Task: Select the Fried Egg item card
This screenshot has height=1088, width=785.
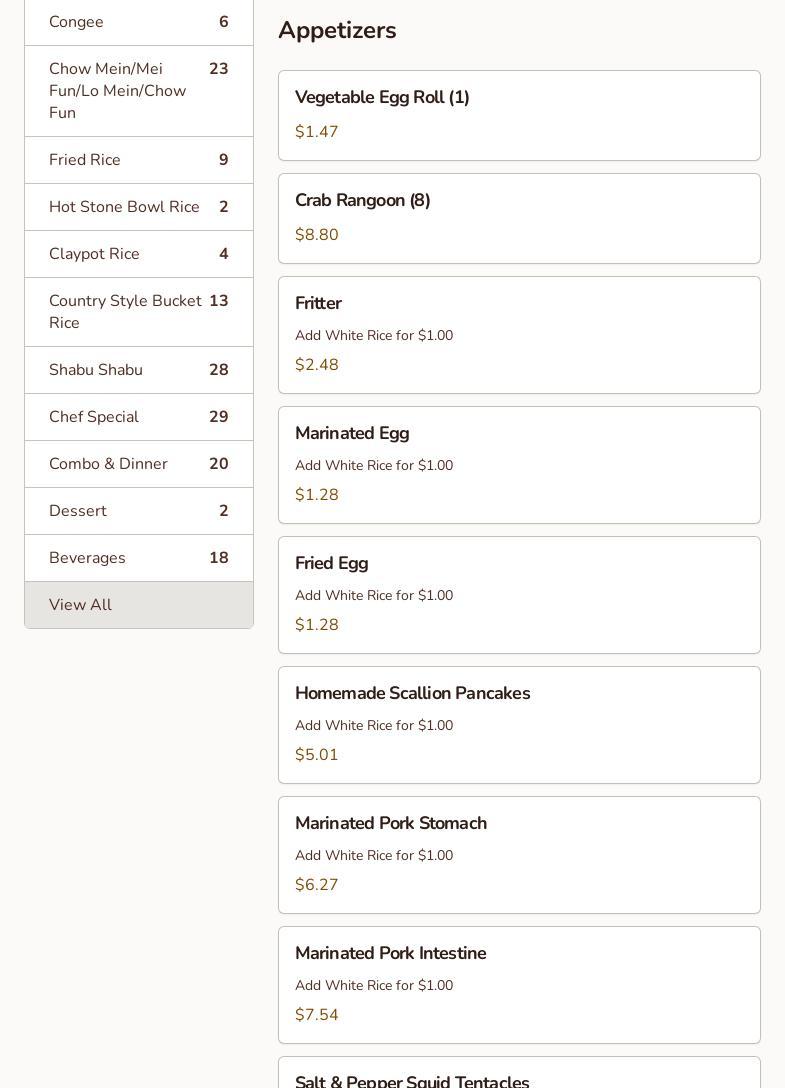Action: pyautogui.click(x=519, y=595)
